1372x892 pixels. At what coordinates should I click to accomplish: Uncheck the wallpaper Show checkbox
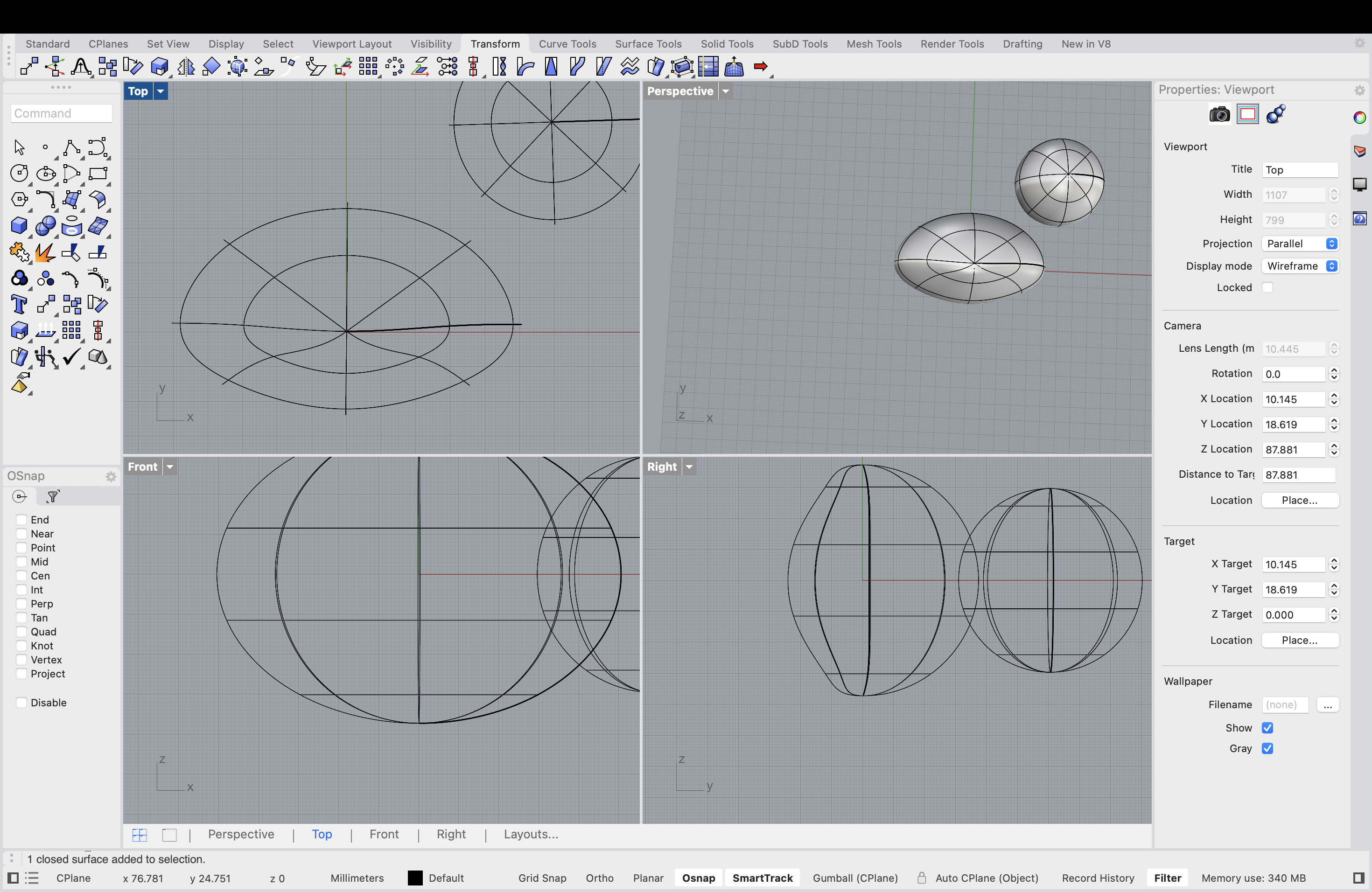tap(1267, 728)
